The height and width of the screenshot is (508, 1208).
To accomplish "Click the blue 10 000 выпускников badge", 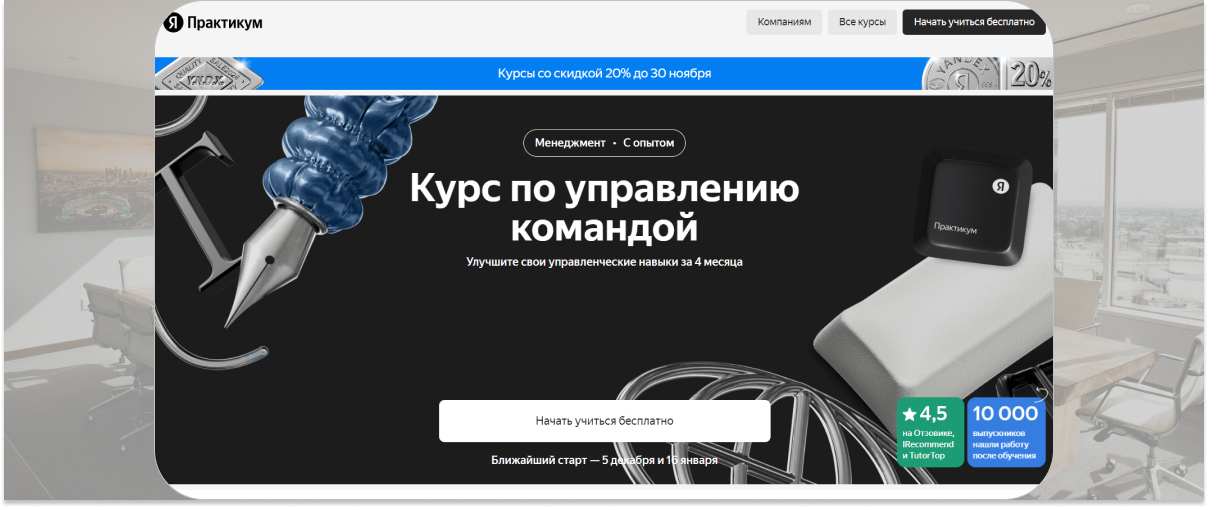I will (x=1006, y=433).
